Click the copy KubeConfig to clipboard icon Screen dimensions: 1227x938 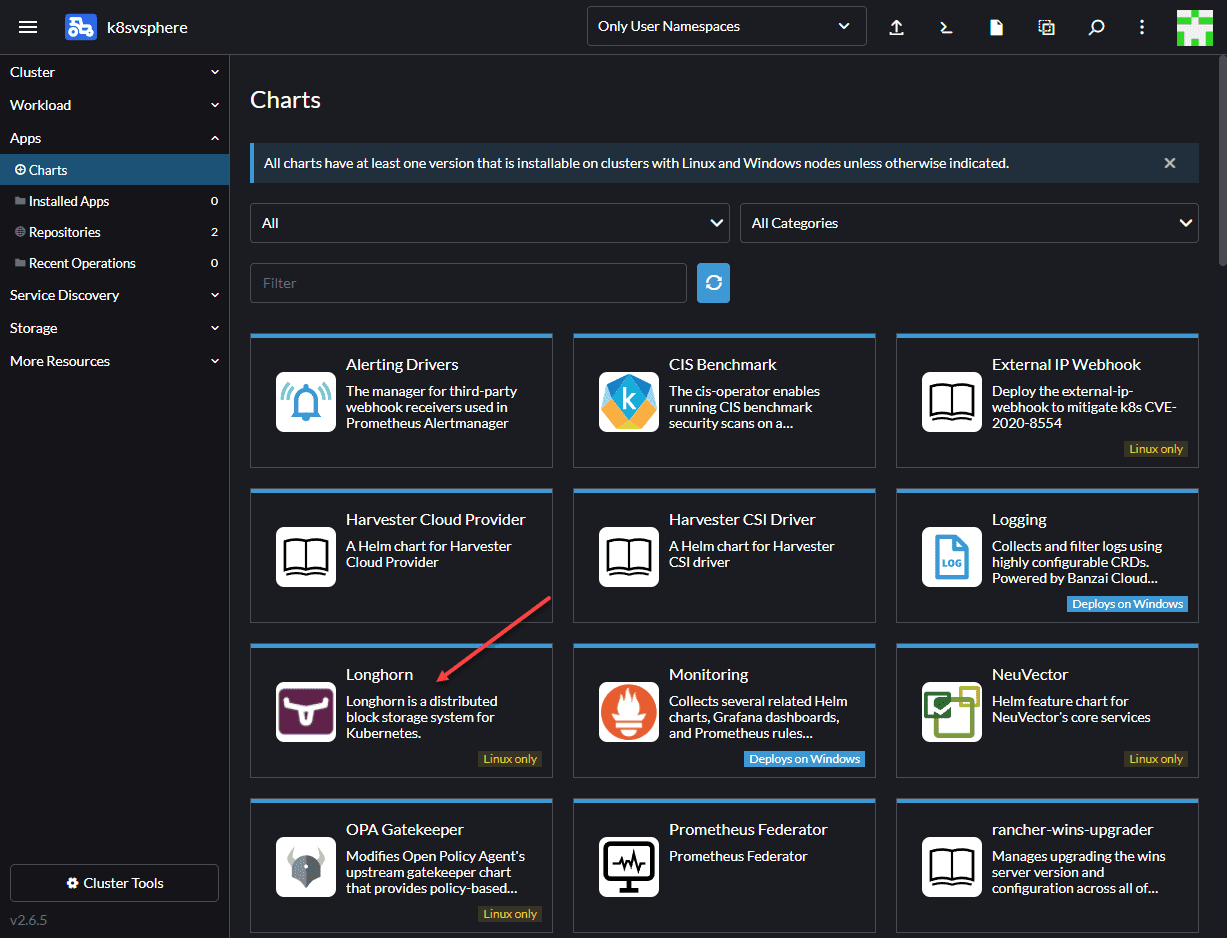[x=1046, y=27]
